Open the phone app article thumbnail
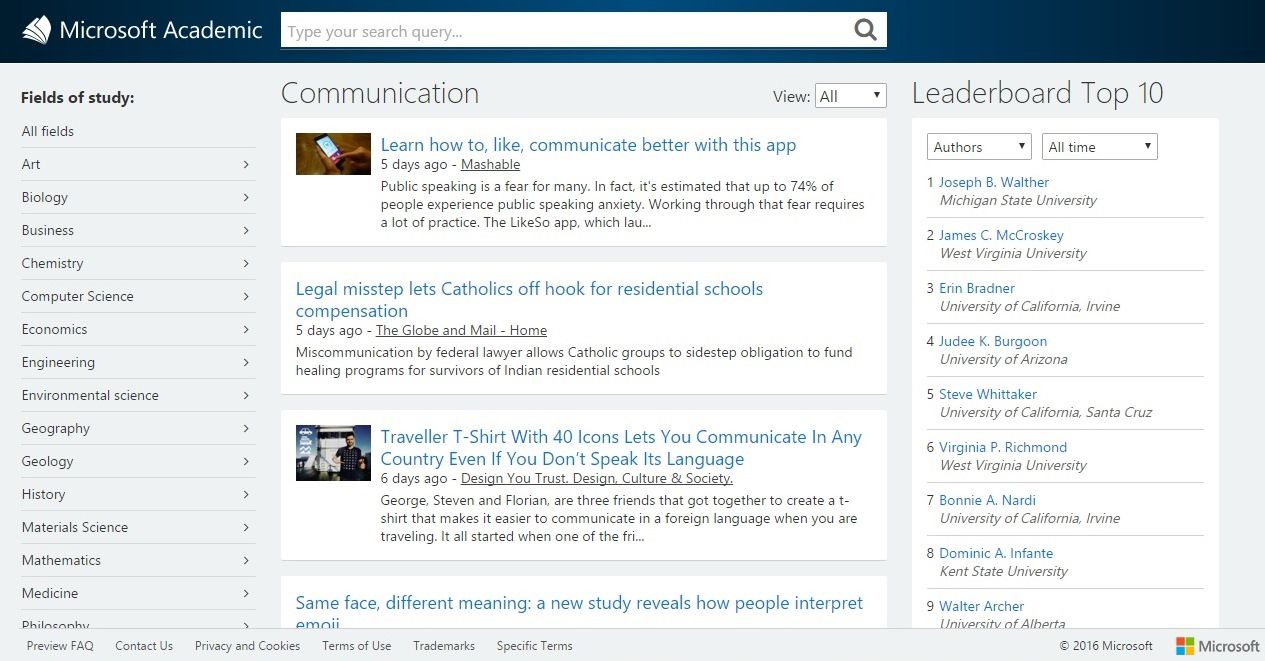The width and height of the screenshot is (1265, 661). click(x=333, y=154)
